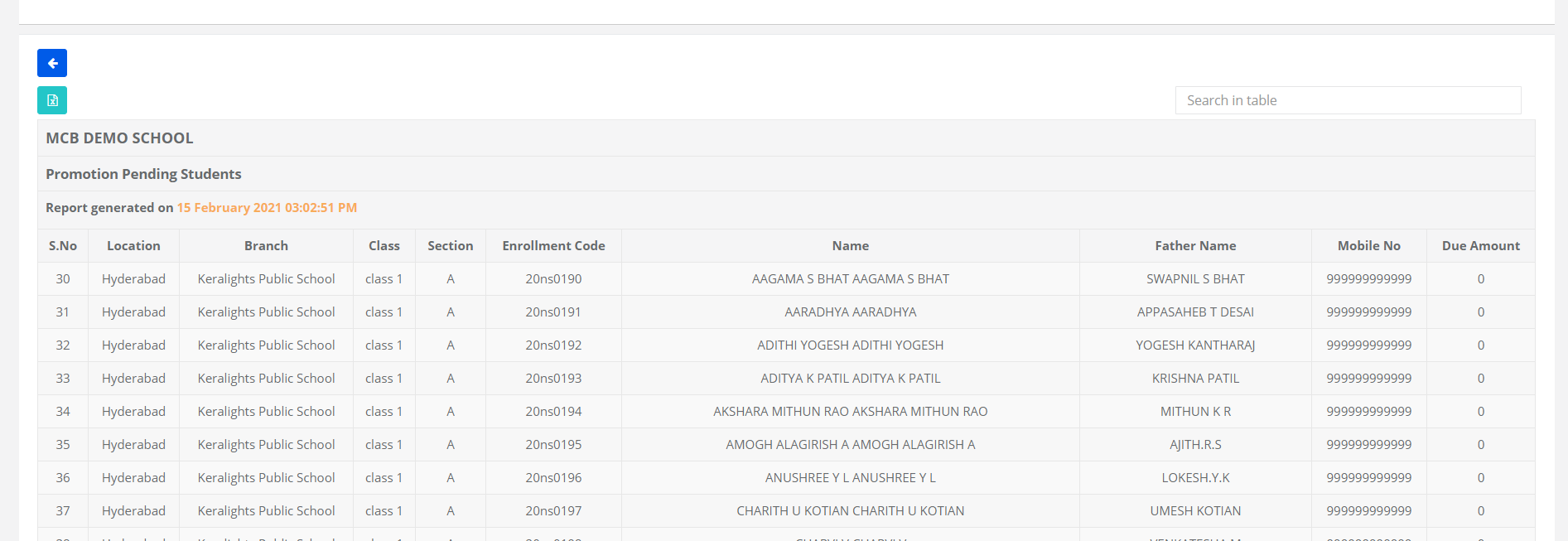Sort by Mobile No column header
This screenshot has width=1568, height=541.
click(x=1369, y=246)
